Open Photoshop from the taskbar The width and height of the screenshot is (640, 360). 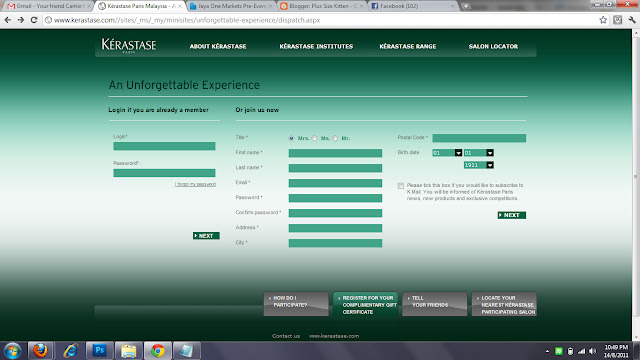tap(100, 351)
